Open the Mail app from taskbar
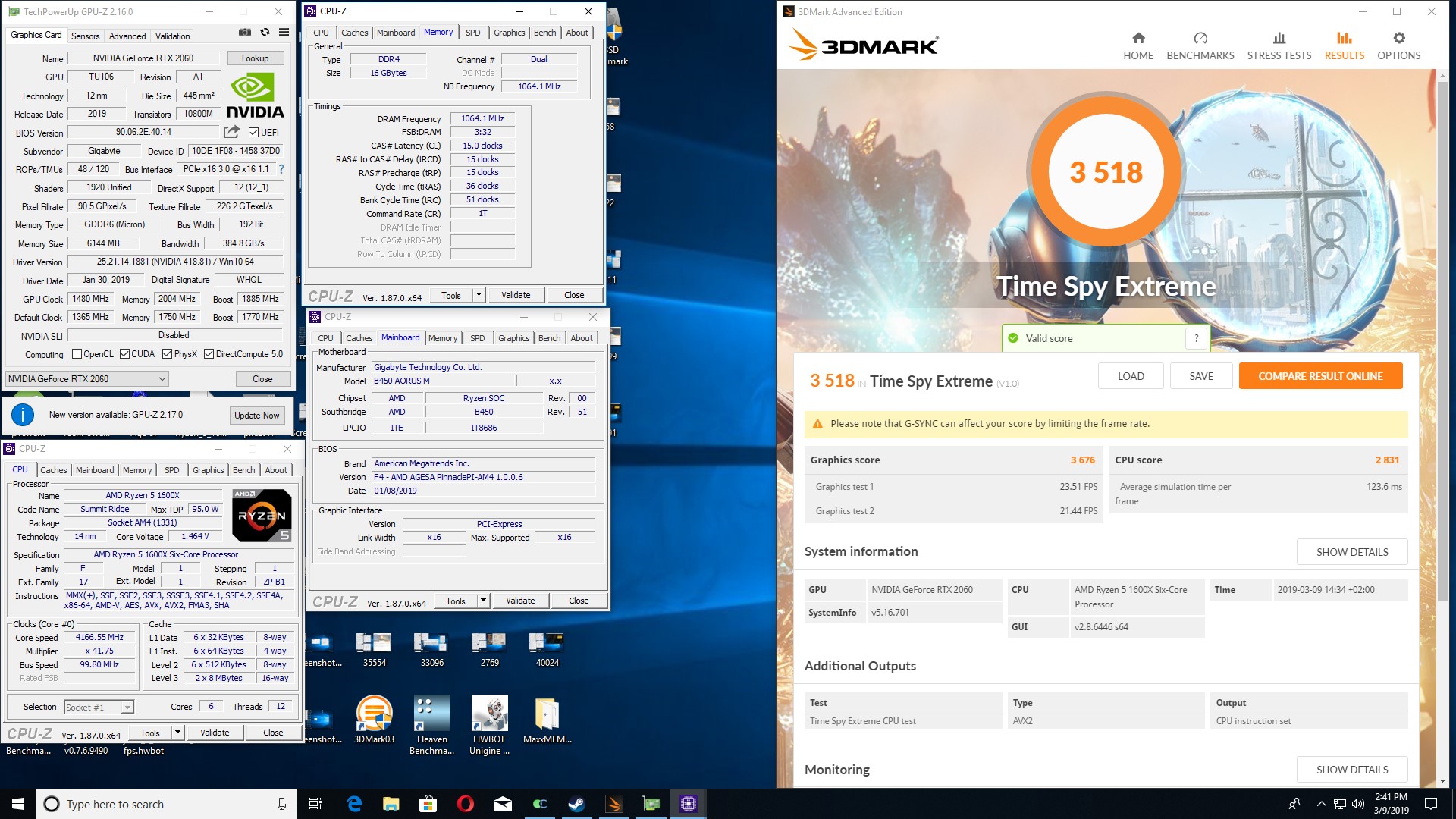The width and height of the screenshot is (1456, 819). tap(503, 804)
